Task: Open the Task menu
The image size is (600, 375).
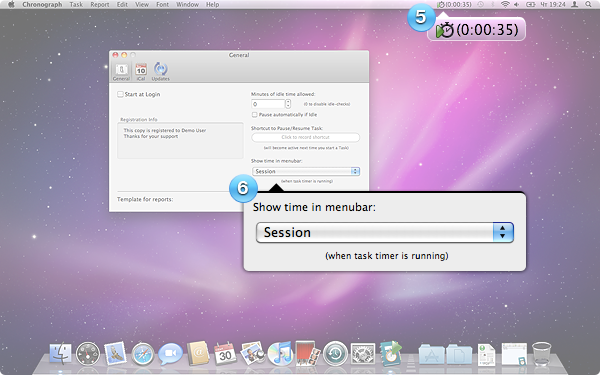Action: [76, 5]
